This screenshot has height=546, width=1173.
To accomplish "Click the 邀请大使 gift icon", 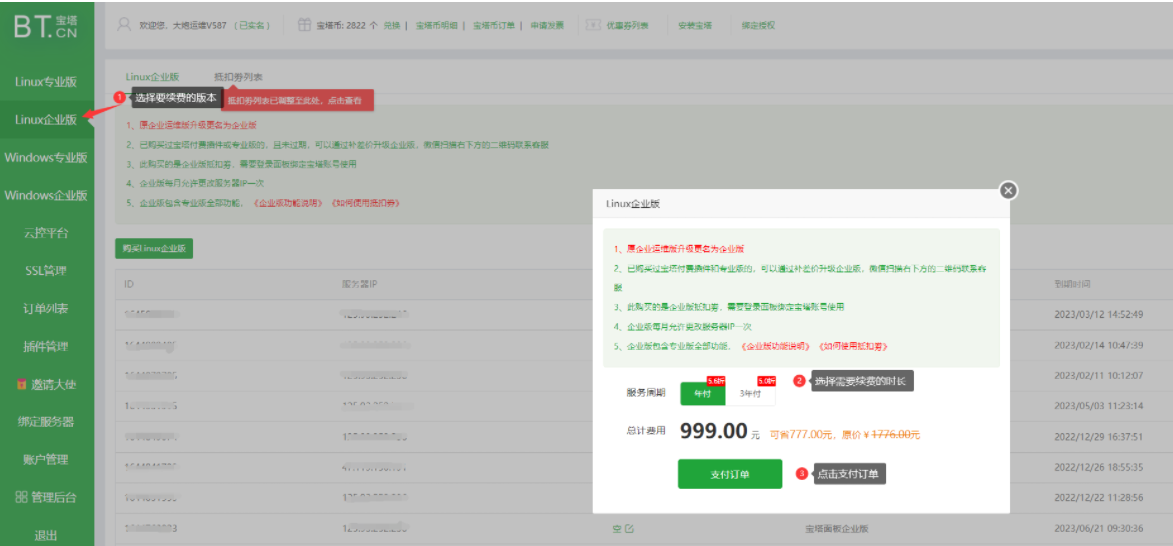I will [x=21, y=384].
